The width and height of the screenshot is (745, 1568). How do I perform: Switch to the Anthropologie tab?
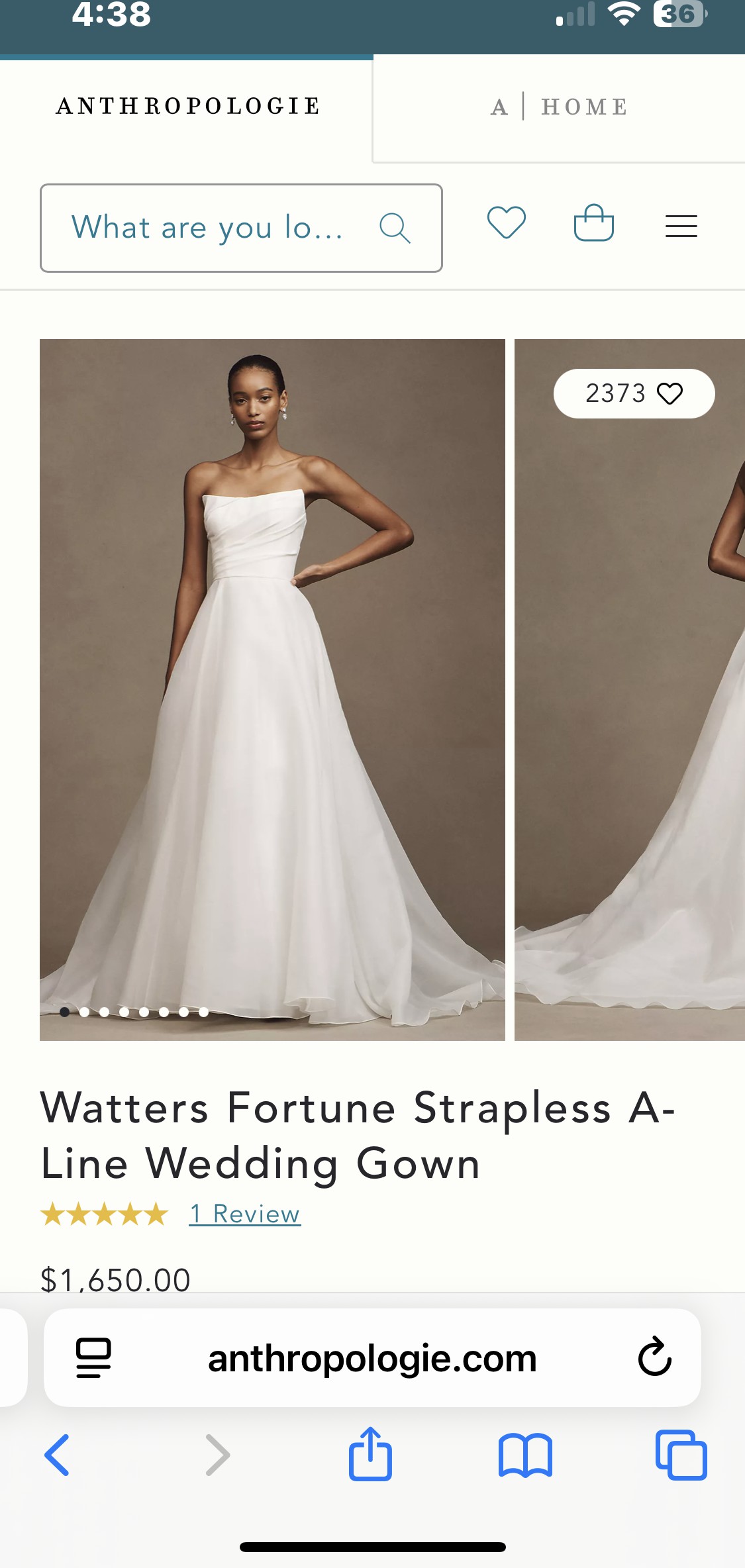tap(187, 106)
